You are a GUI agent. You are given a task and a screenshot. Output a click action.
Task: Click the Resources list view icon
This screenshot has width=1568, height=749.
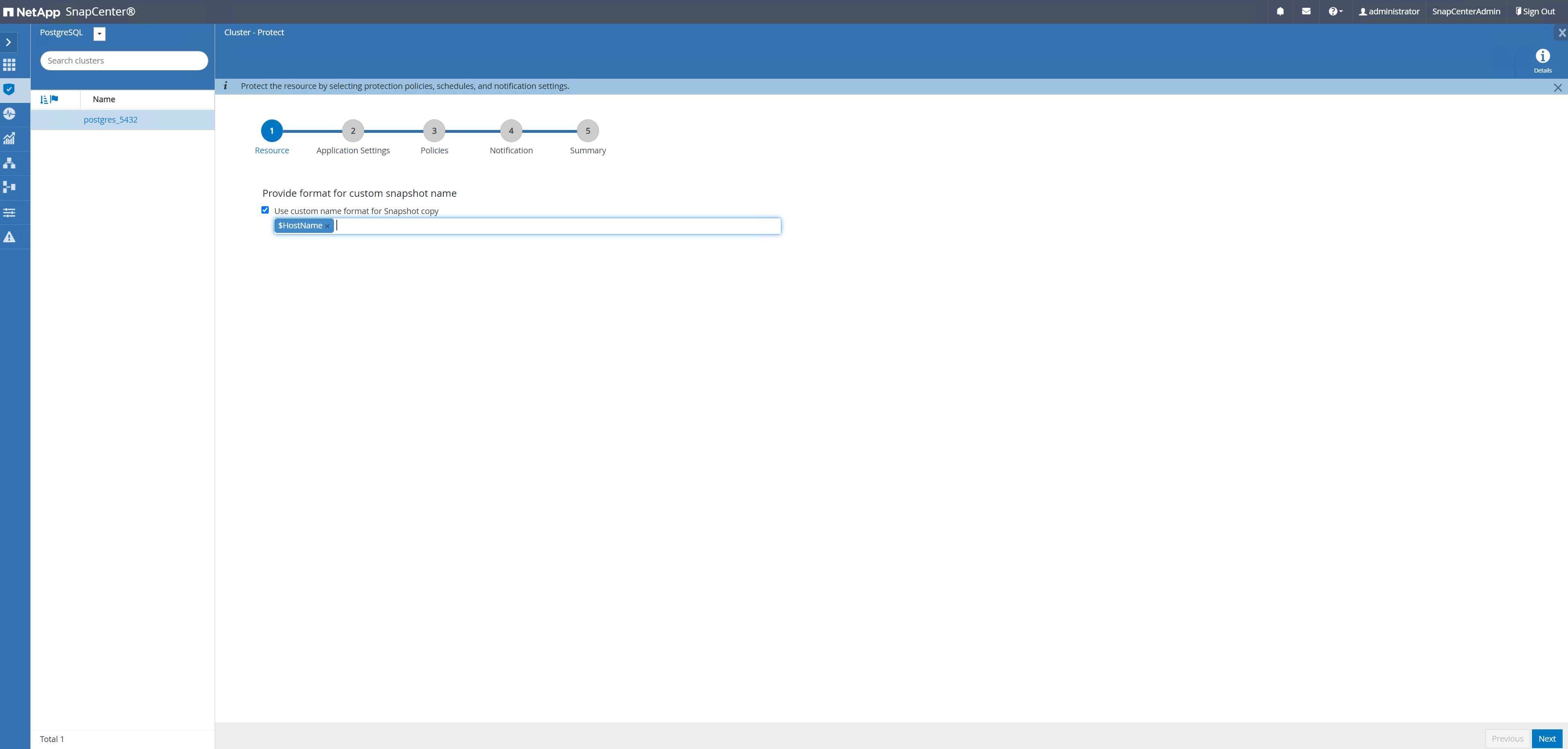coord(44,99)
